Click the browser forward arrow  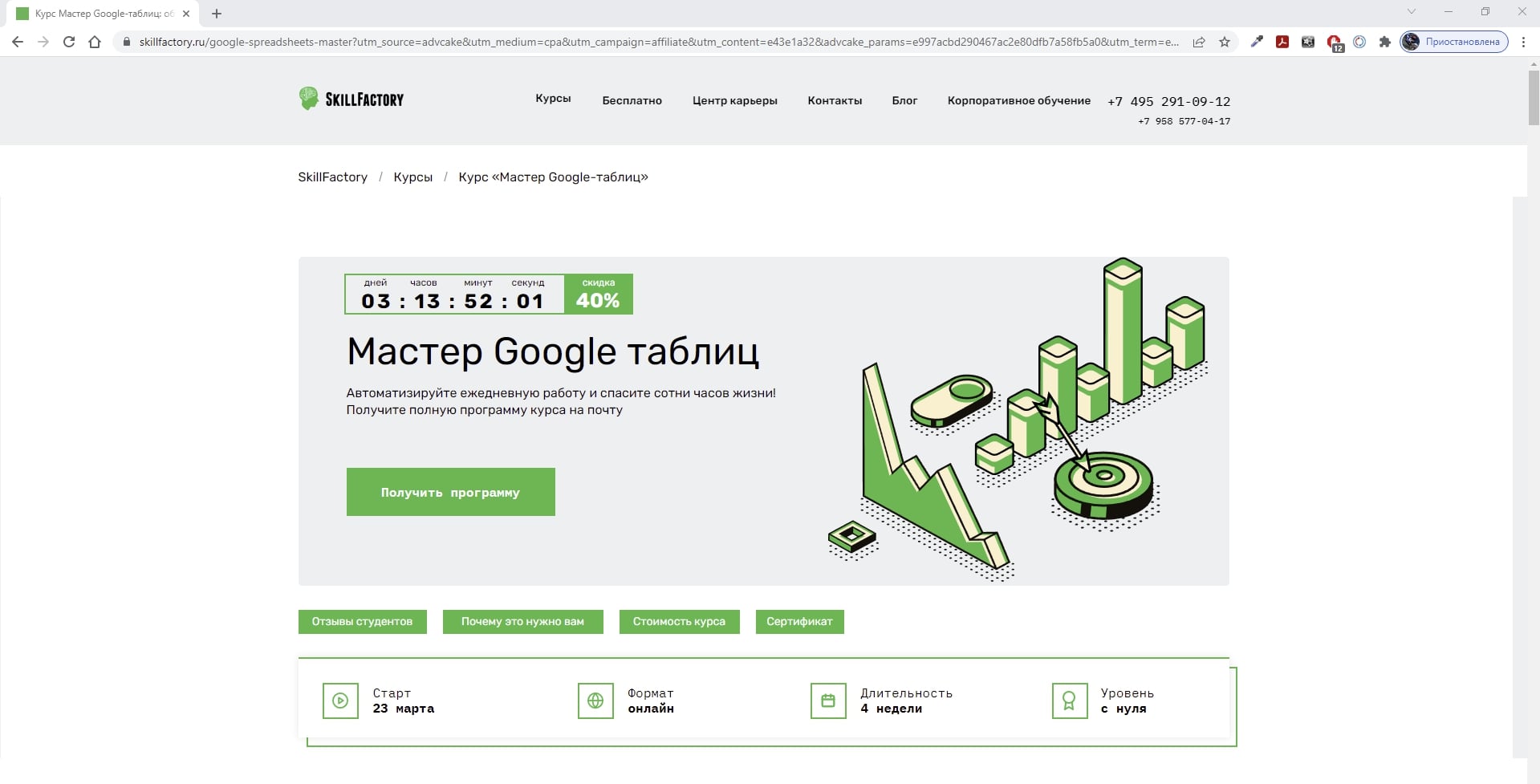(43, 42)
